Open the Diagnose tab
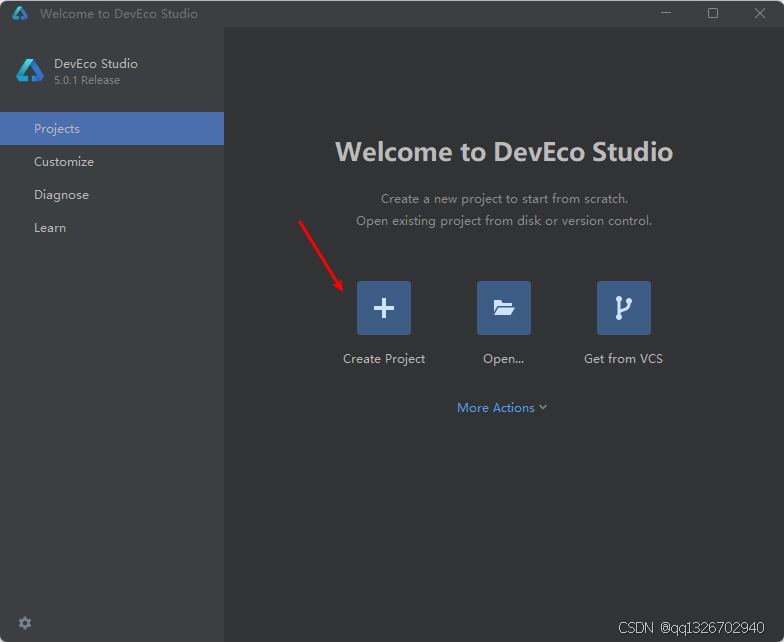 click(112, 194)
